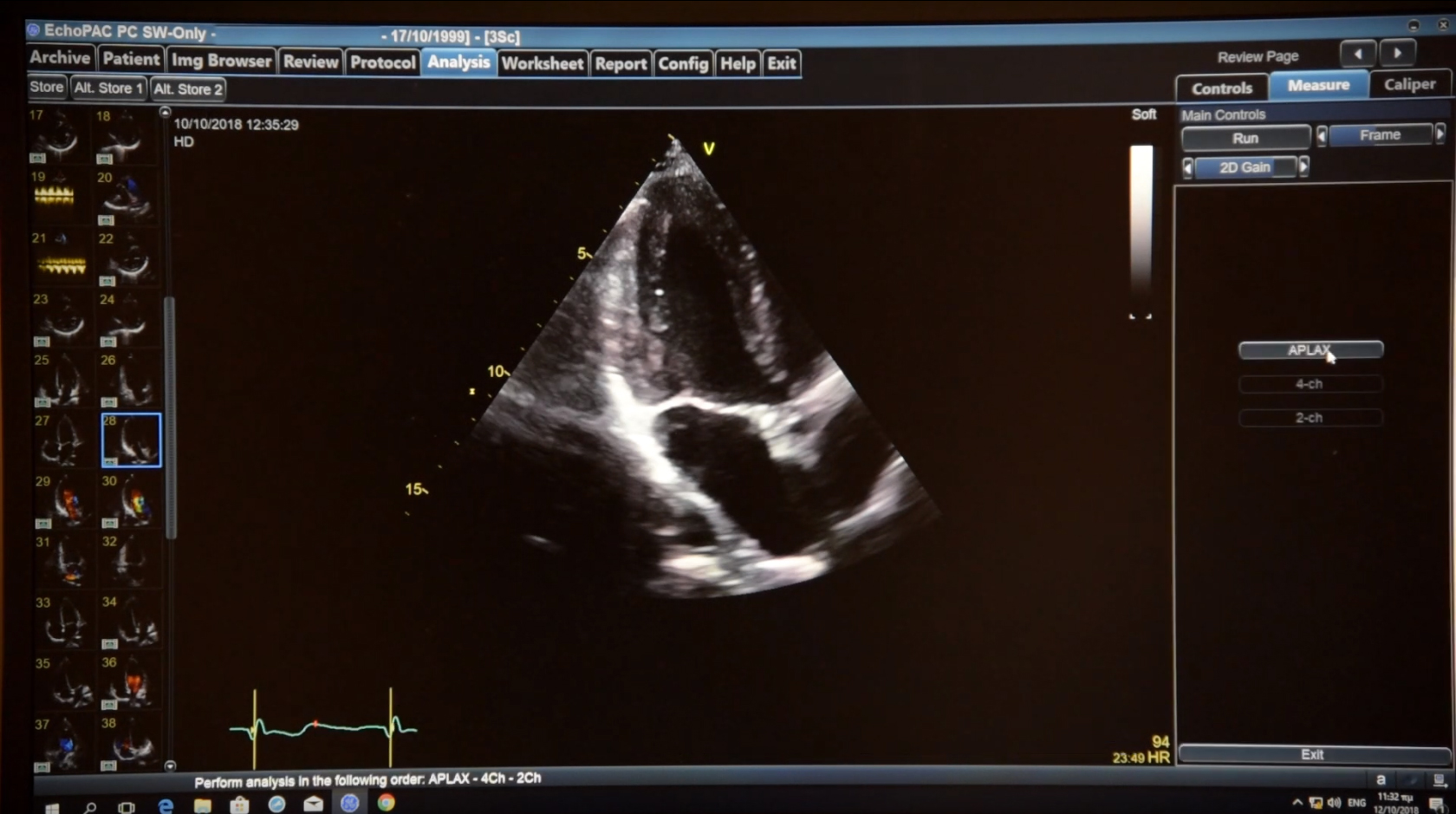Launch Microsoft Edge from the taskbar
The image size is (1456, 814).
click(x=165, y=804)
